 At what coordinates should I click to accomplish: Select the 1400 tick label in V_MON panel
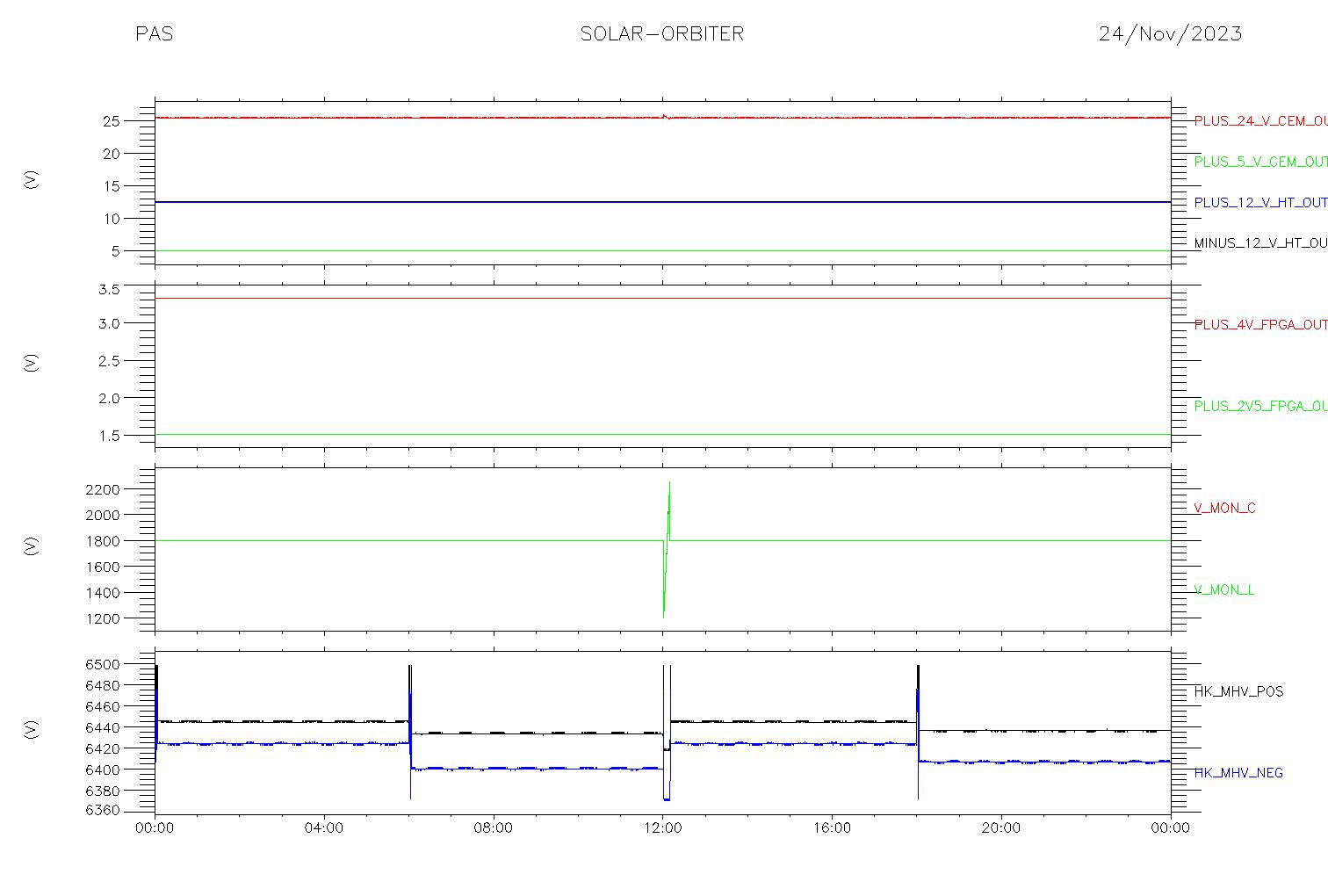click(103, 593)
